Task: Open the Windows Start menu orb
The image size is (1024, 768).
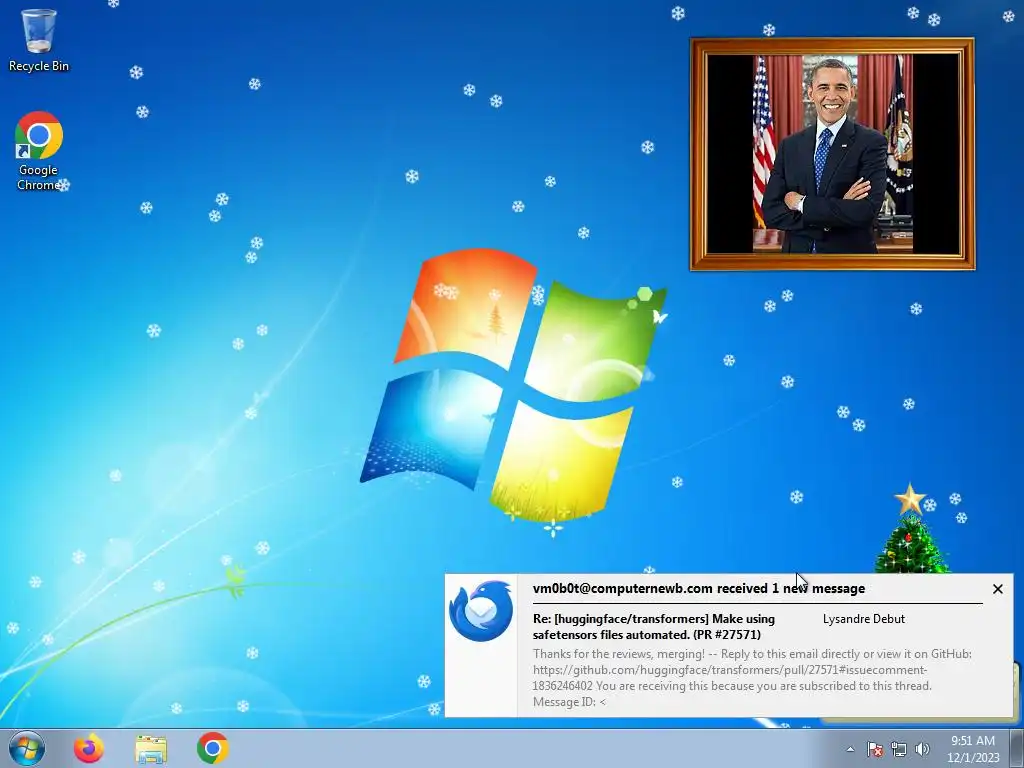Action: 27,748
